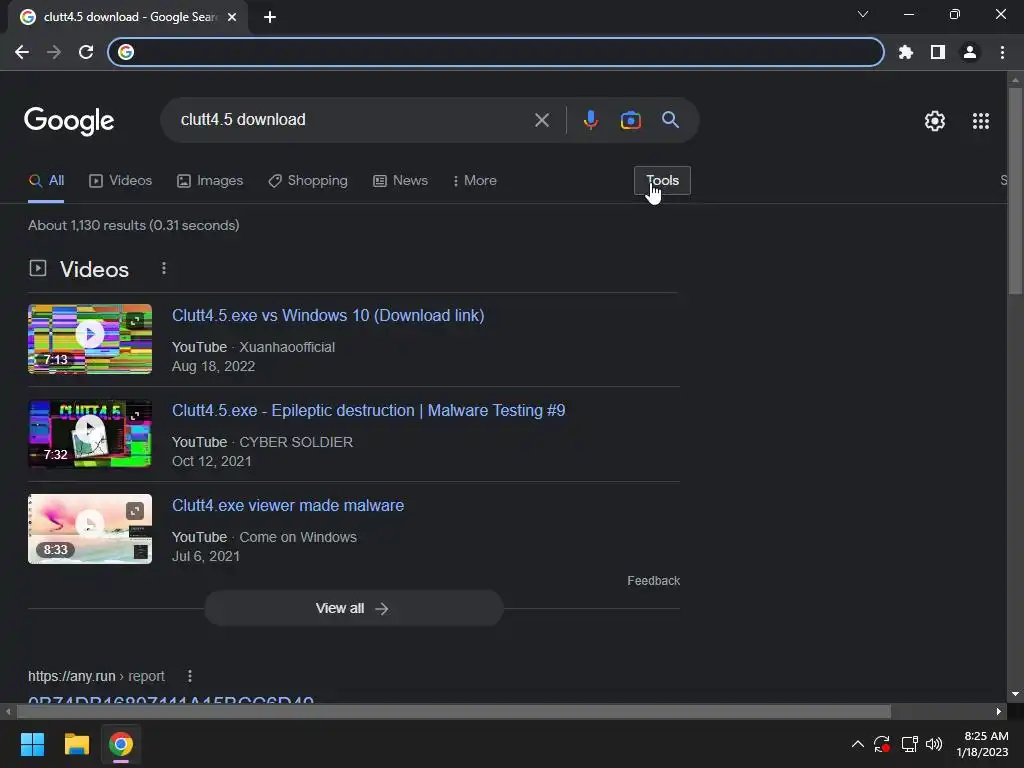Open a new browser tab
This screenshot has height=768, width=1024.
coord(270,17)
